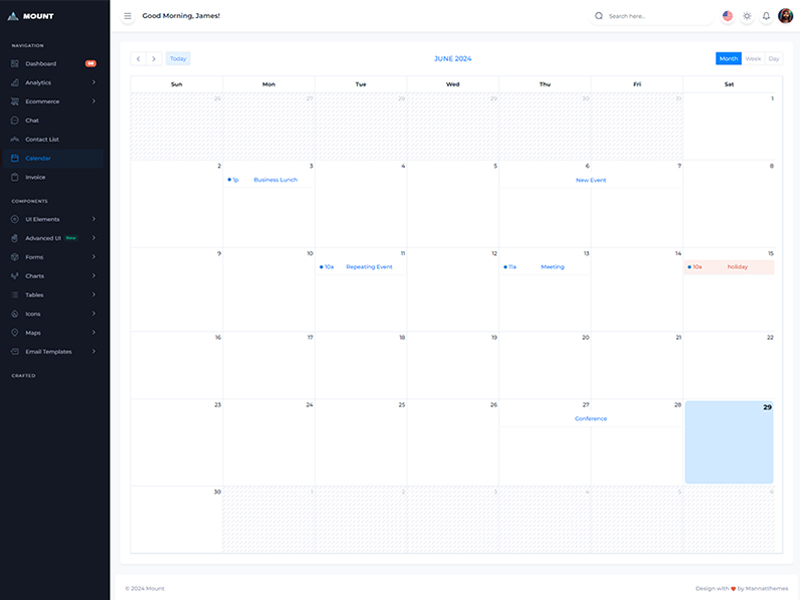The height and width of the screenshot is (600, 800).
Task: Click the New badge on Advanced UI
Action: pyautogui.click(x=71, y=238)
